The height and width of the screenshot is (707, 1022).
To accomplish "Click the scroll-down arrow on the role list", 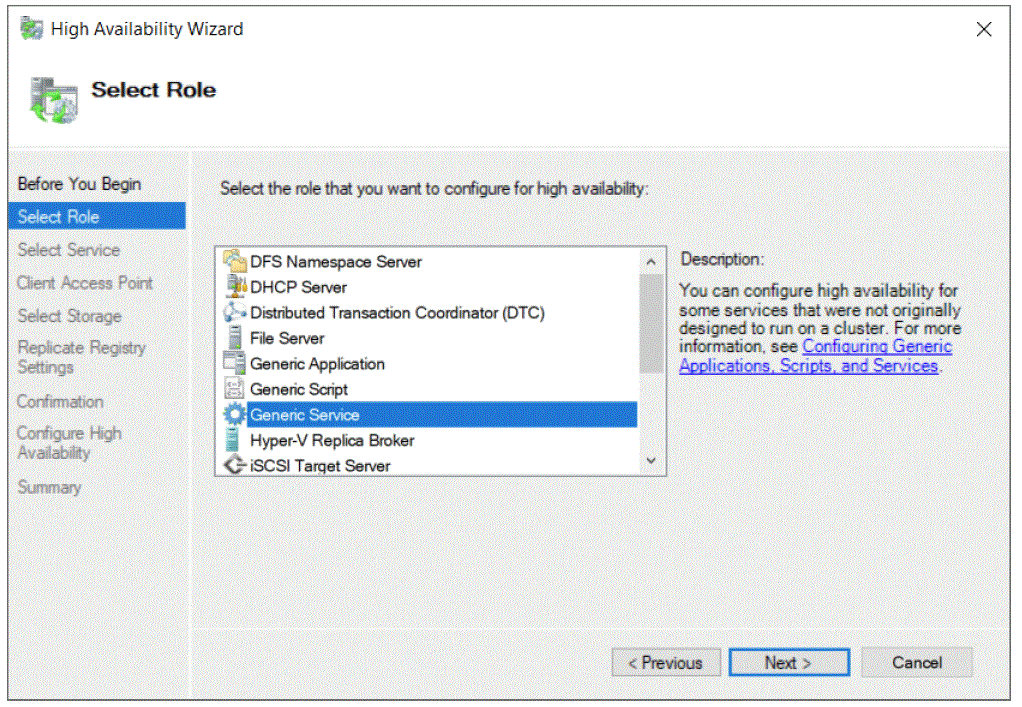I will [651, 460].
